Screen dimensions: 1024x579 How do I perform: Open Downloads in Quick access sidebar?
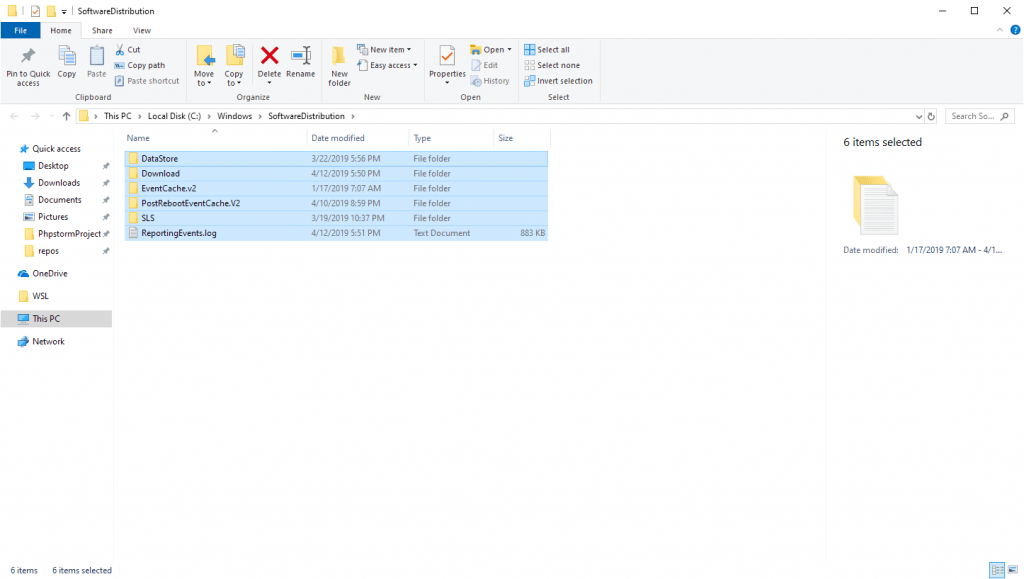click(x=59, y=183)
